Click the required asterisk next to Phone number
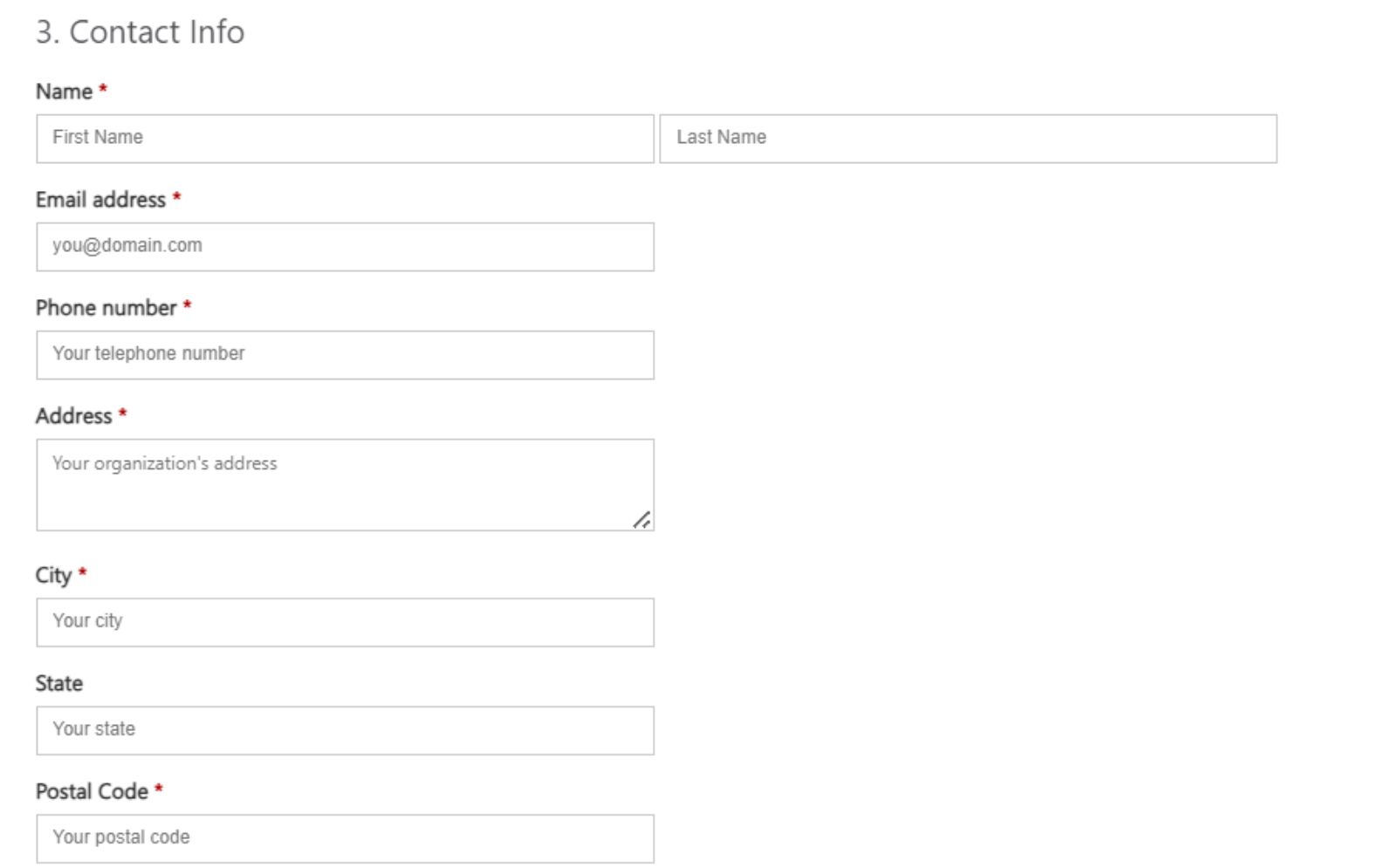The width and height of the screenshot is (1400, 868). click(187, 306)
